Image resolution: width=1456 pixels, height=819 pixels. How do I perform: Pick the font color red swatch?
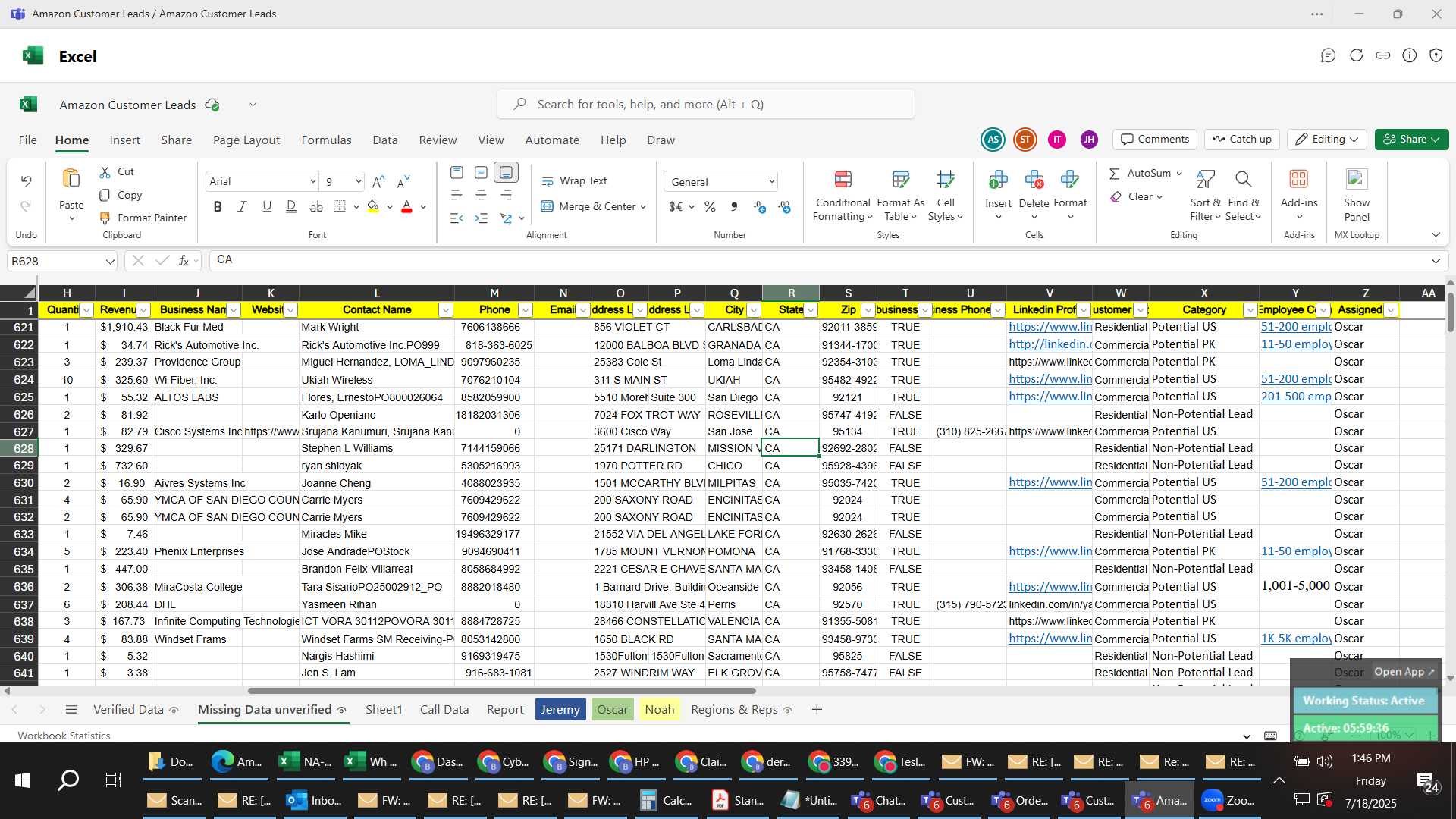click(406, 206)
